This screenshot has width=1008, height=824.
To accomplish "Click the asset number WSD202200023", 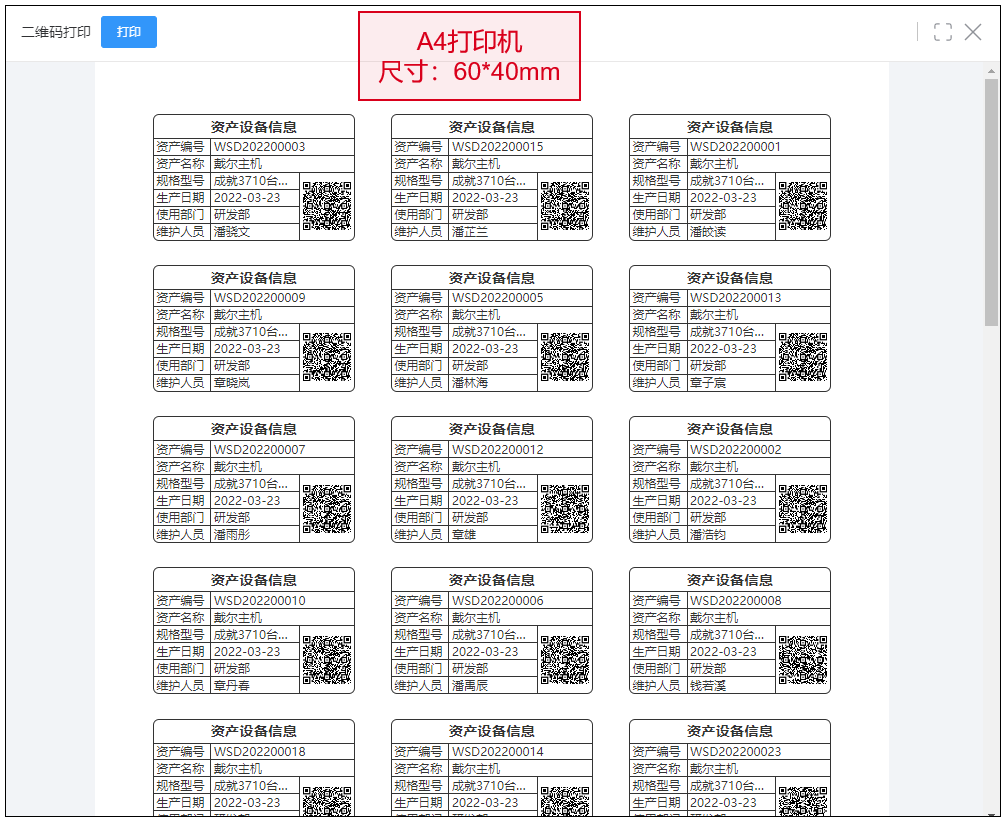I will 735,752.
